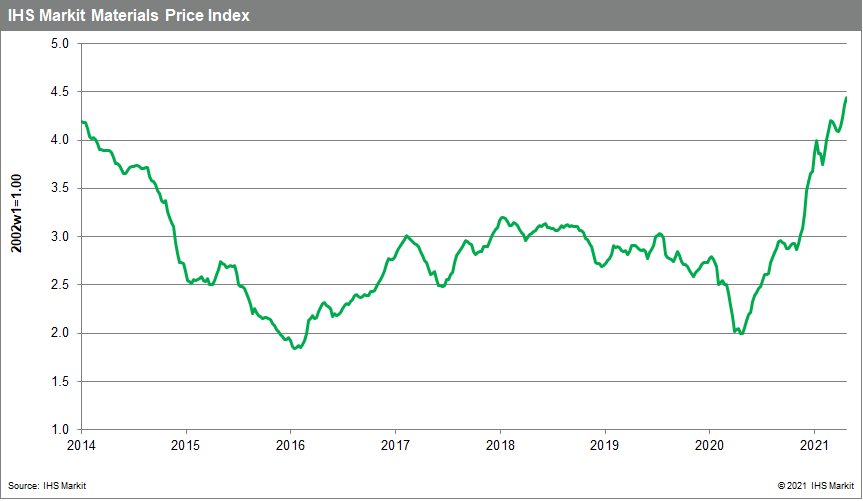Click the Source: IHS Markit footer text

50,485
